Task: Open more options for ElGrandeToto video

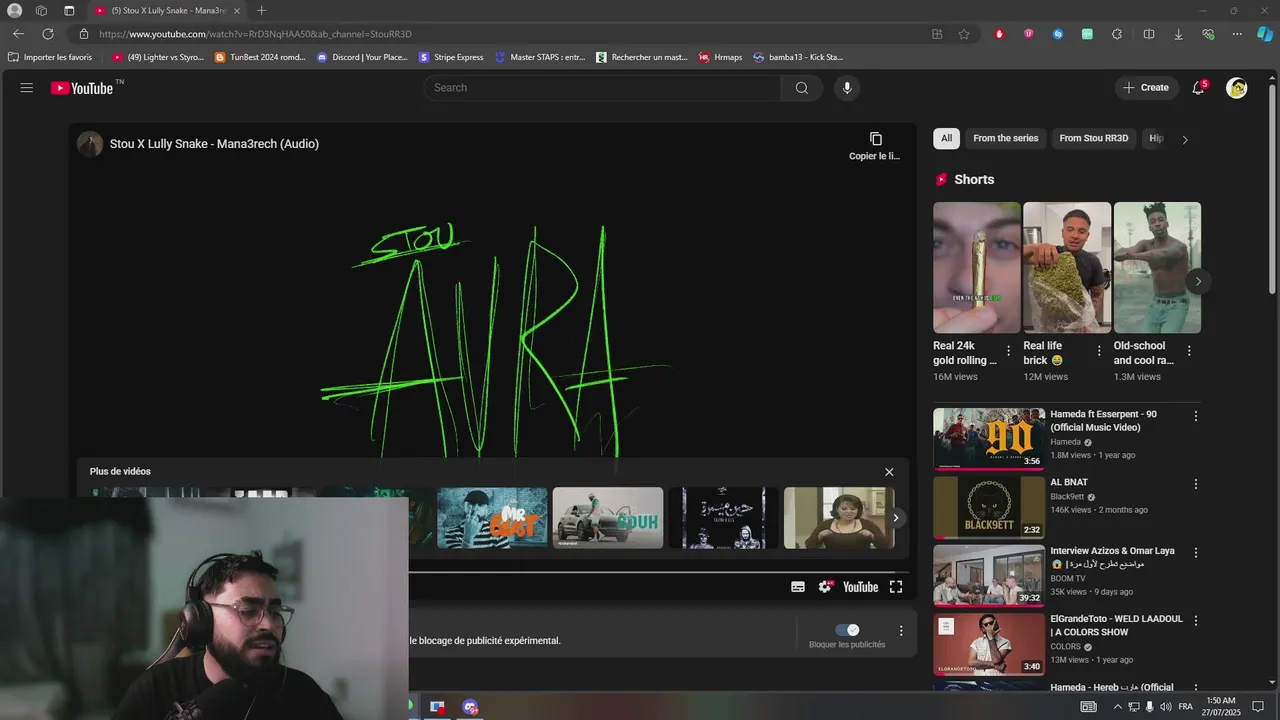Action: (1195, 620)
